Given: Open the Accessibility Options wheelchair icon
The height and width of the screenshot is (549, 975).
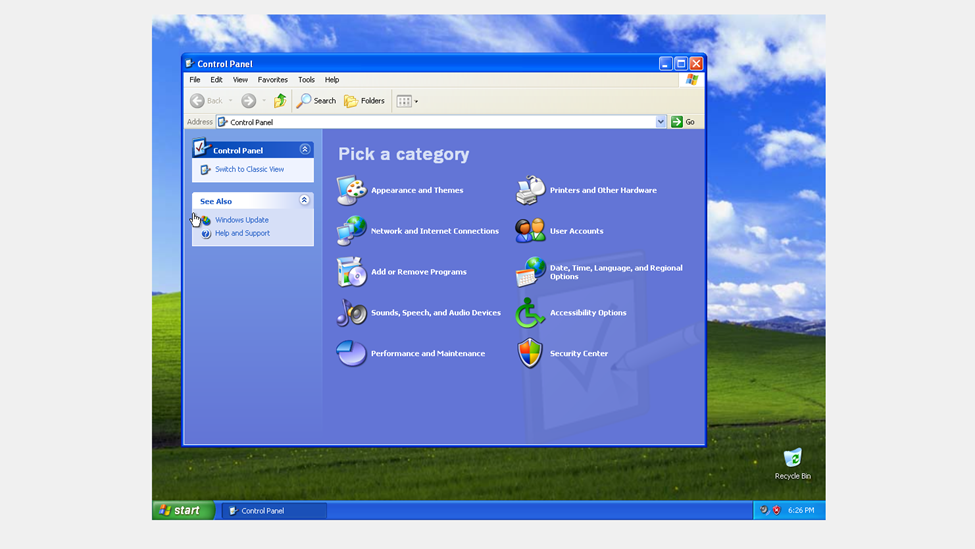Looking at the screenshot, I should (530, 313).
